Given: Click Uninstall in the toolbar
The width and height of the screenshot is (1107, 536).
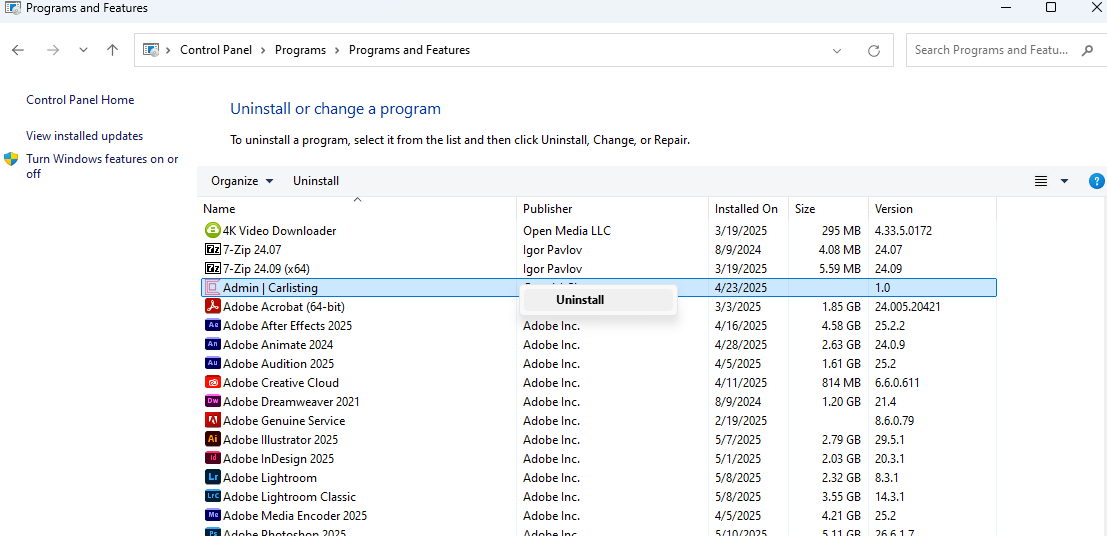Looking at the screenshot, I should click(x=316, y=181).
